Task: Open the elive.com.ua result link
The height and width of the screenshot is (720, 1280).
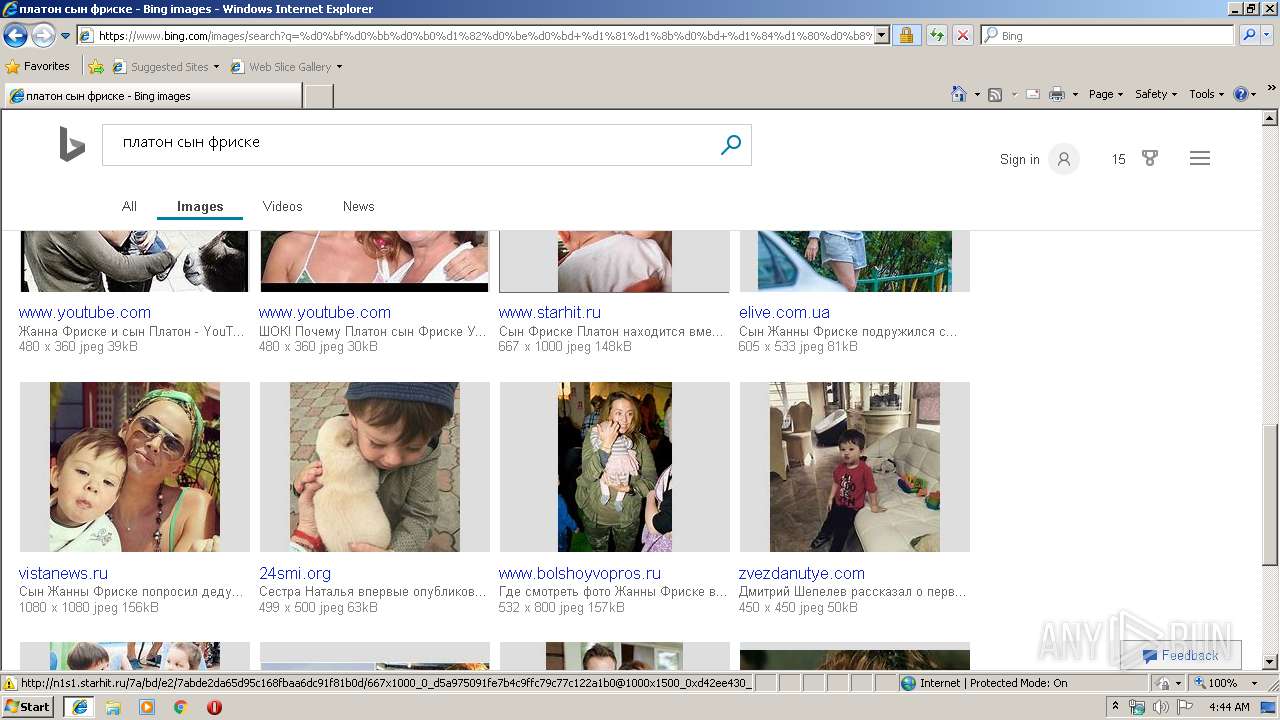Action: click(x=784, y=312)
